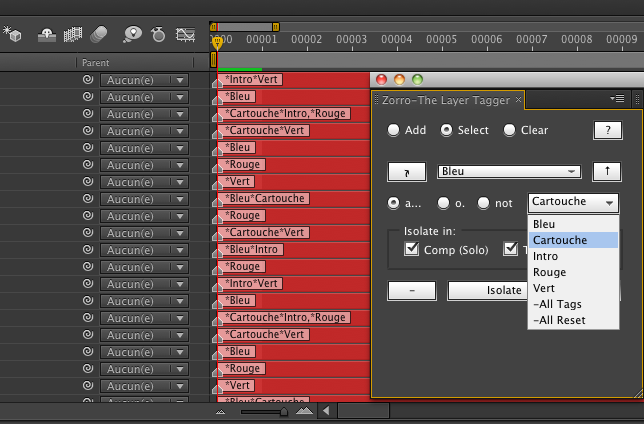644x424 pixels.
Task: Click the Brainstorm lightbulb icon
Action: pyautogui.click(x=132, y=34)
